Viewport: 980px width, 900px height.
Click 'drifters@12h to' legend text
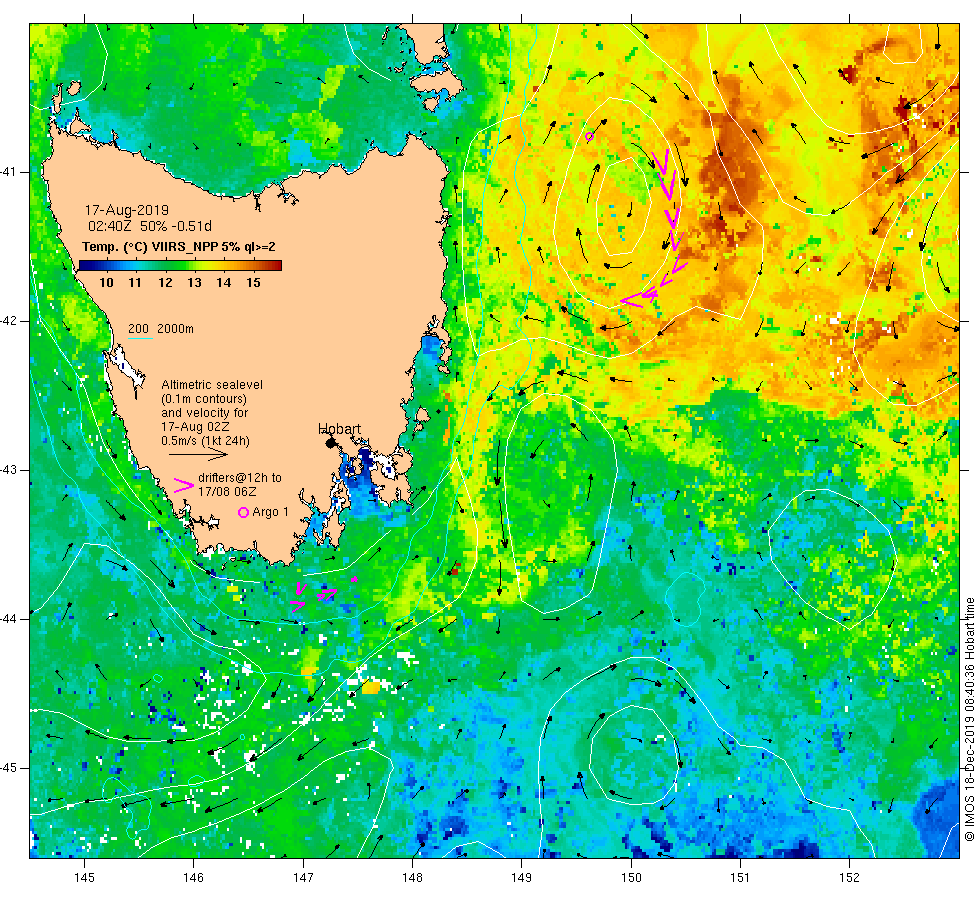(x=240, y=478)
